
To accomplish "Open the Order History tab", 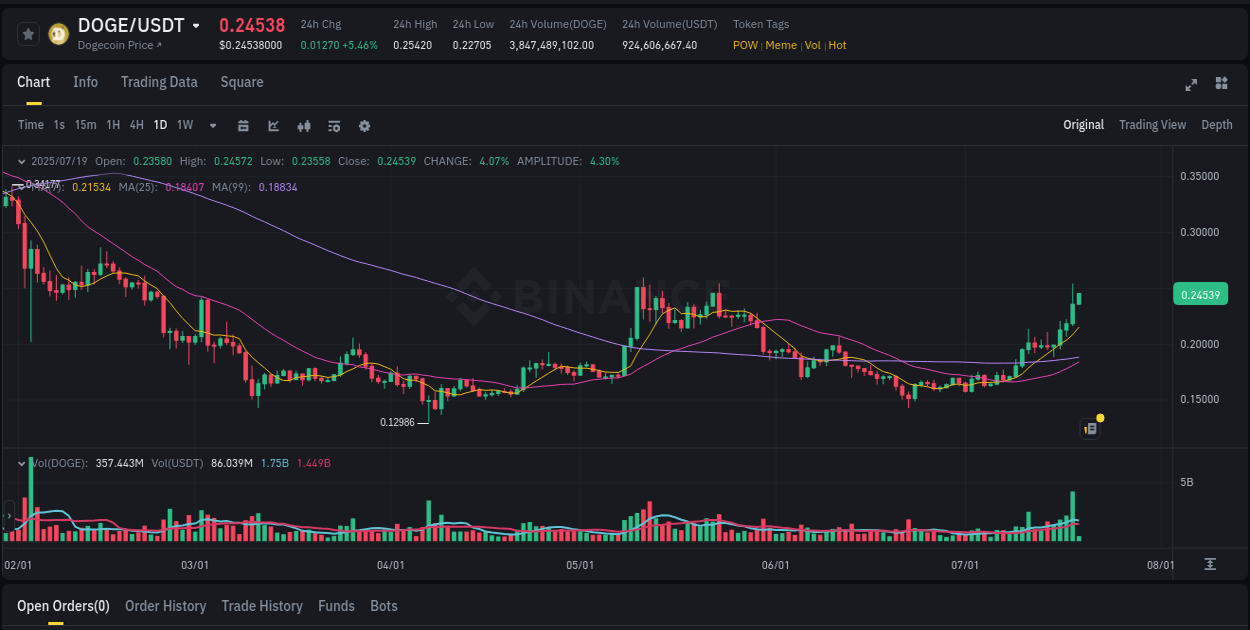I will point(165,606).
